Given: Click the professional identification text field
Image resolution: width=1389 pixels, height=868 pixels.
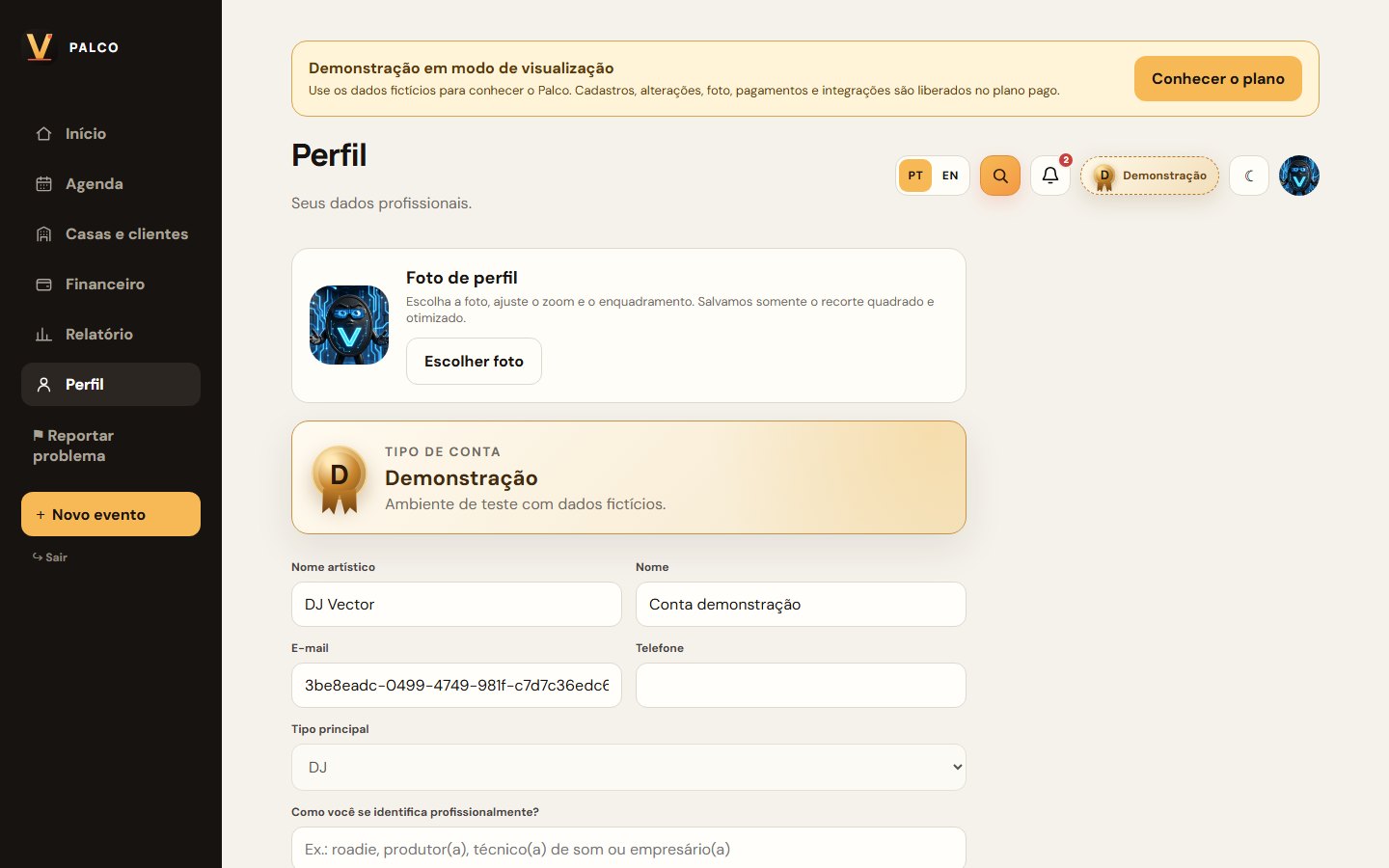Looking at the screenshot, I should (629, 848).
